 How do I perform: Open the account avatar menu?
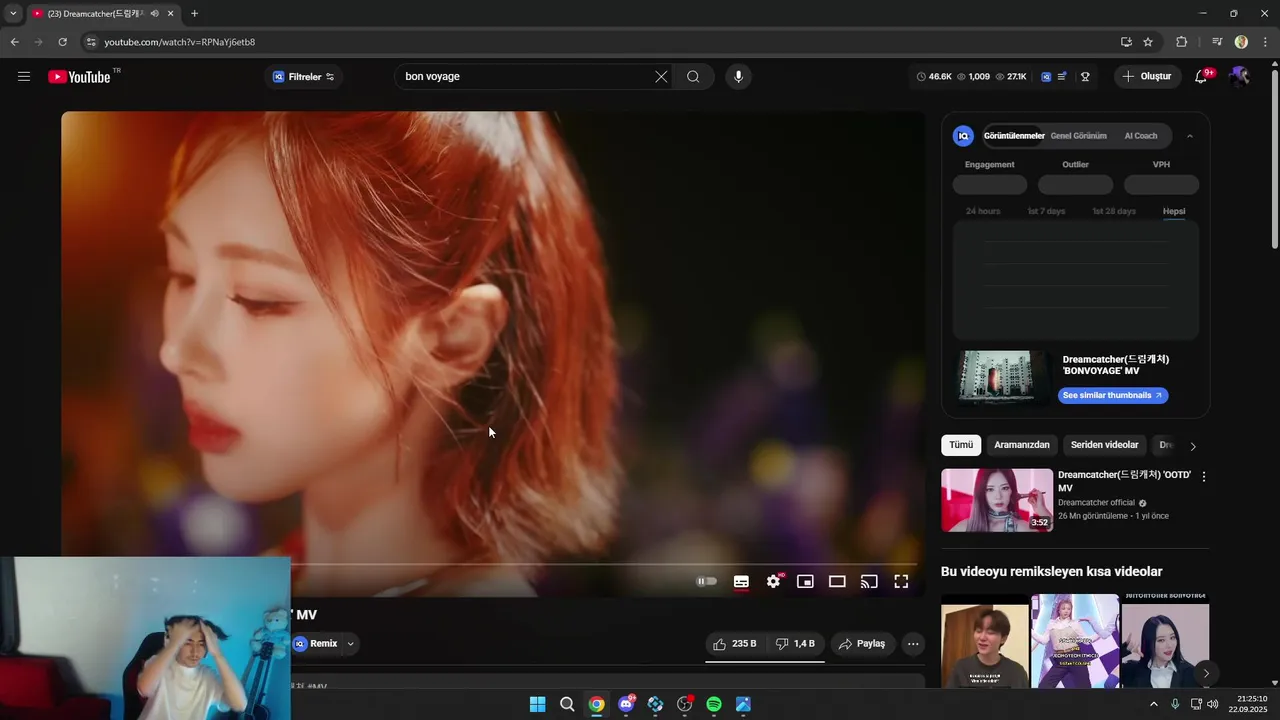(x=1239, y=77)
